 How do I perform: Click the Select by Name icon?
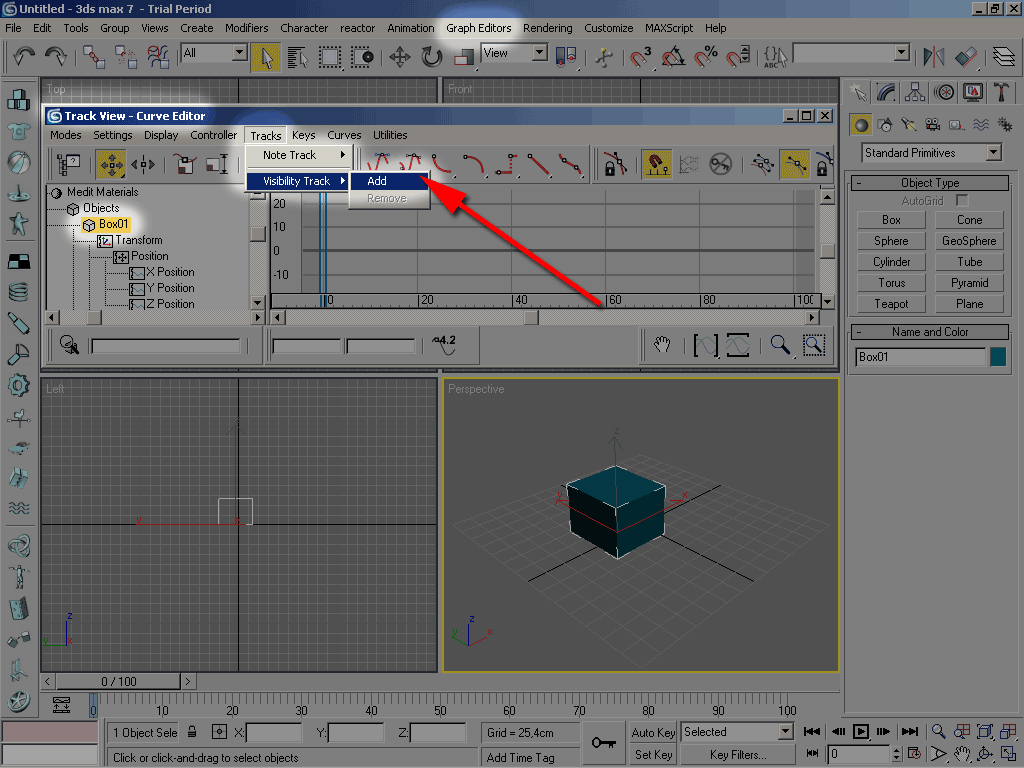(298, 57)
